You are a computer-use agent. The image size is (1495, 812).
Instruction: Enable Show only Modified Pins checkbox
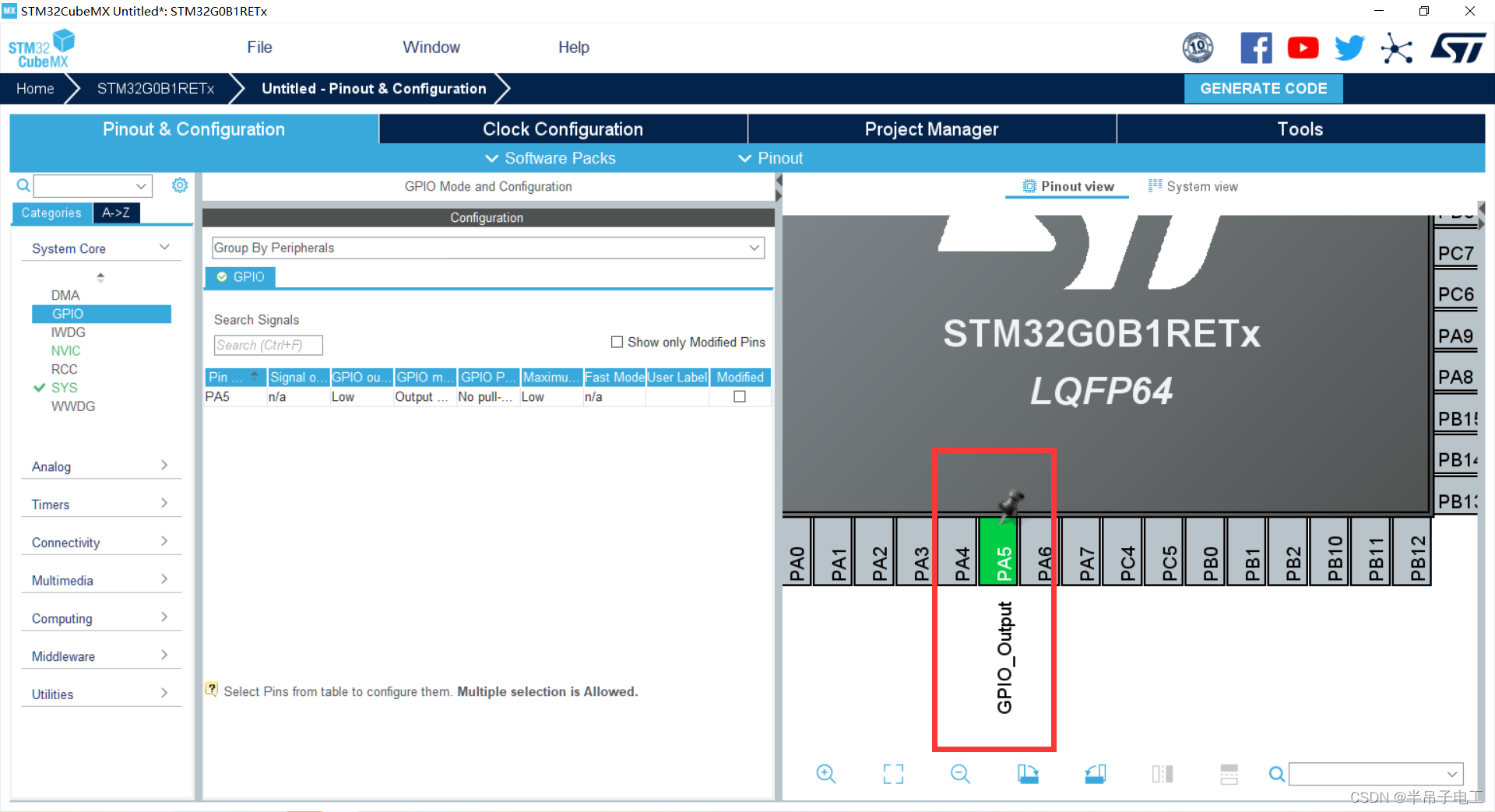tap(617, 342)
